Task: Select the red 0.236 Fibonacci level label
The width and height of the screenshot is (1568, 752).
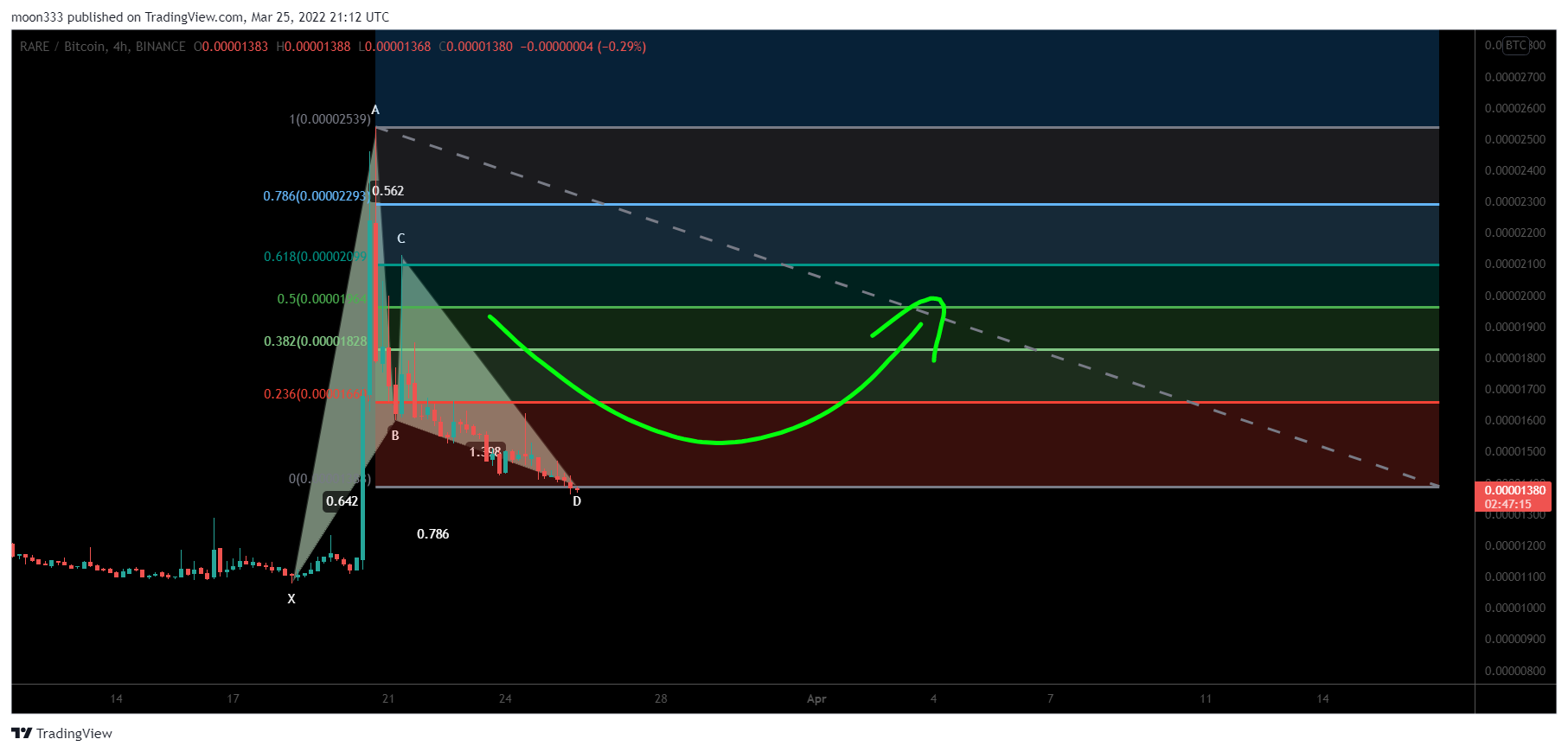Action: pos(316,394)
